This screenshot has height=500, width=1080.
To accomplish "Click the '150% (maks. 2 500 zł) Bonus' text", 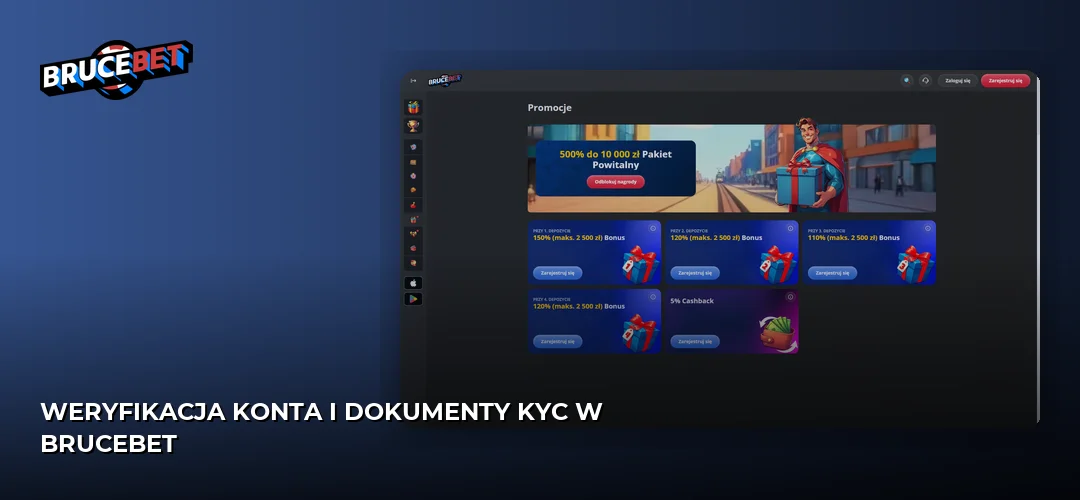I will (x=579, y=238).
